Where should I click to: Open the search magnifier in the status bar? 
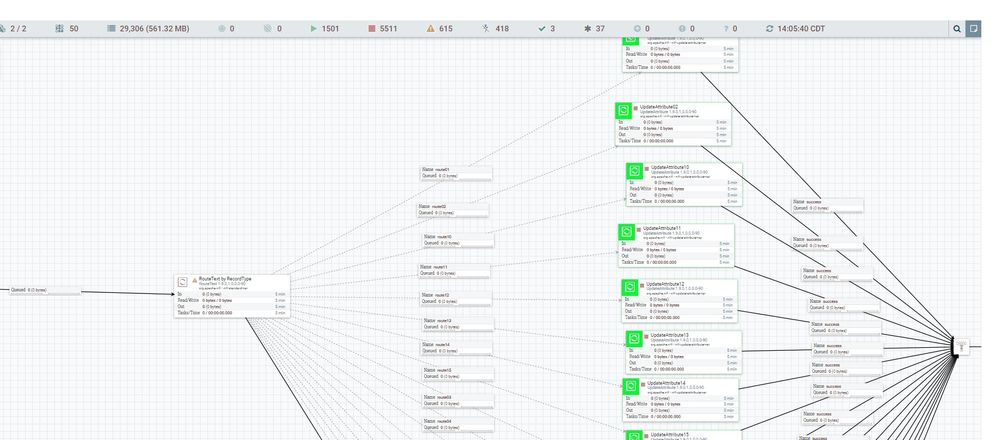957,29
